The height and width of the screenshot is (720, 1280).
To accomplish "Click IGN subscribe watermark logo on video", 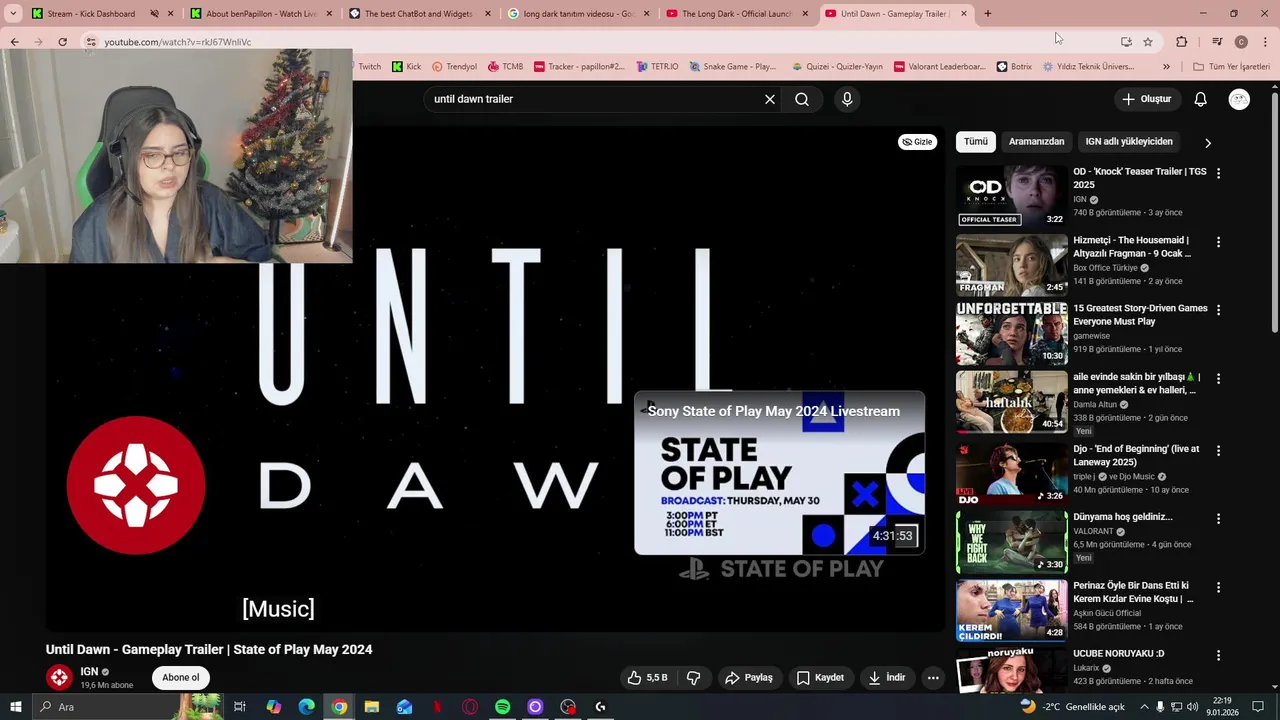I will [136, 485].
